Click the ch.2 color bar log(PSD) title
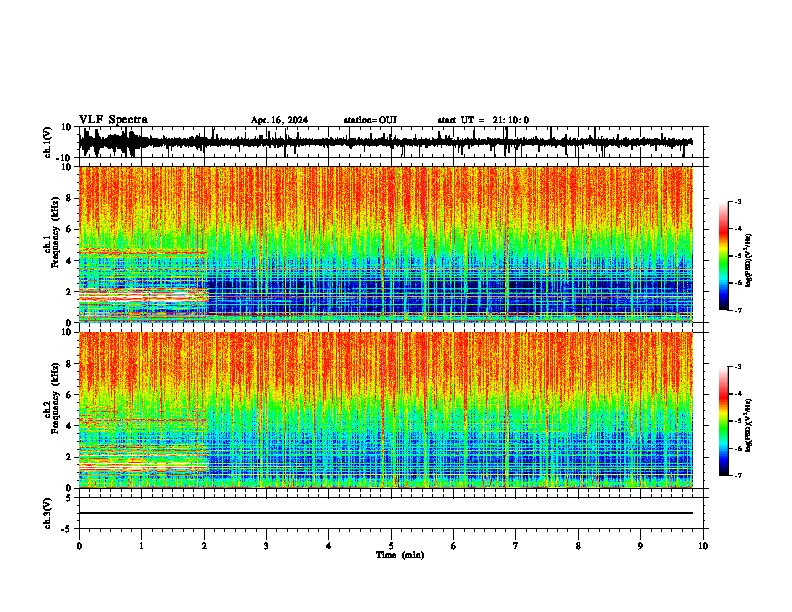Screen dimensions: 792x612 tap(748, 425)
